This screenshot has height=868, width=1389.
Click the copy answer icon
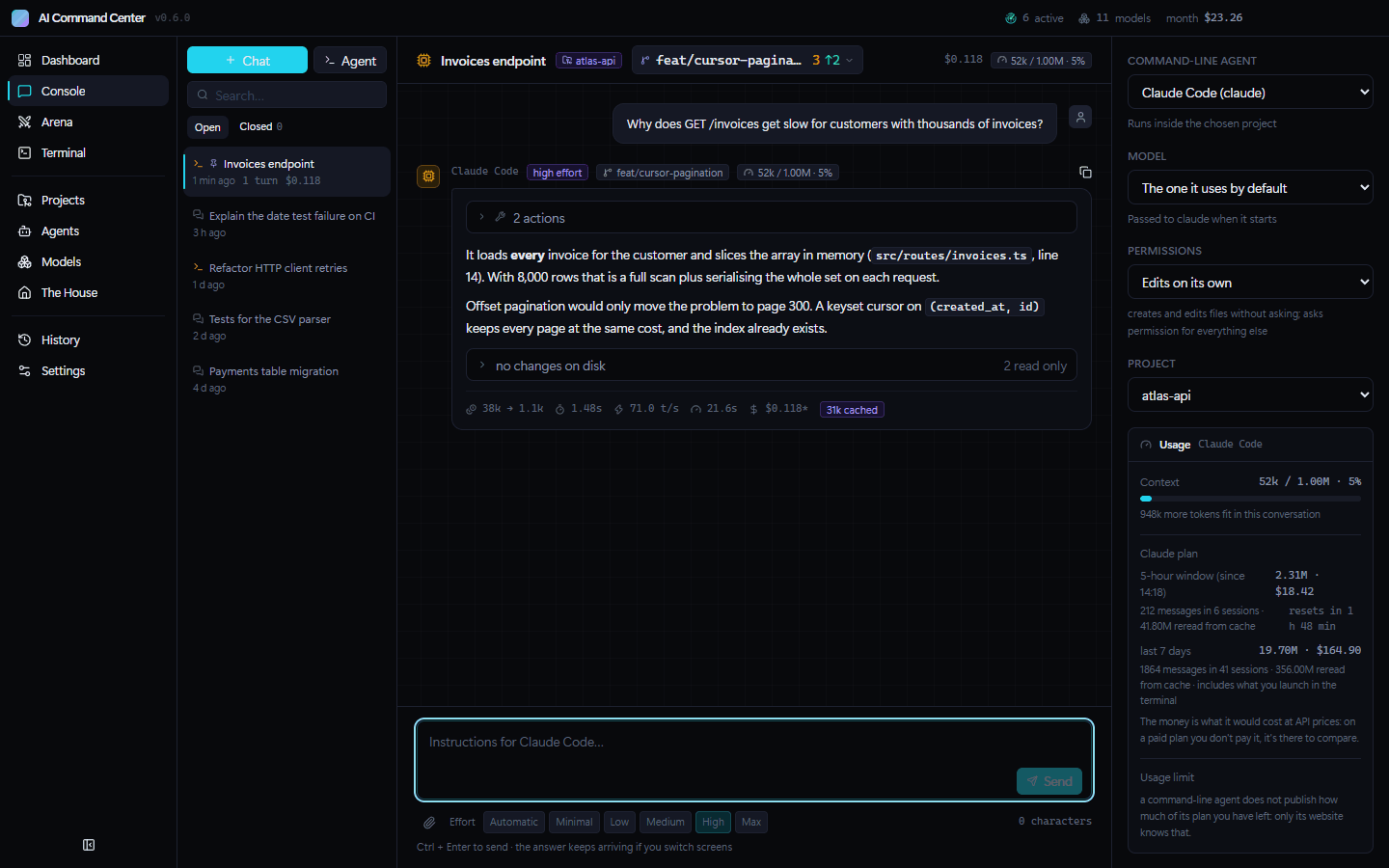(1085, 172)
